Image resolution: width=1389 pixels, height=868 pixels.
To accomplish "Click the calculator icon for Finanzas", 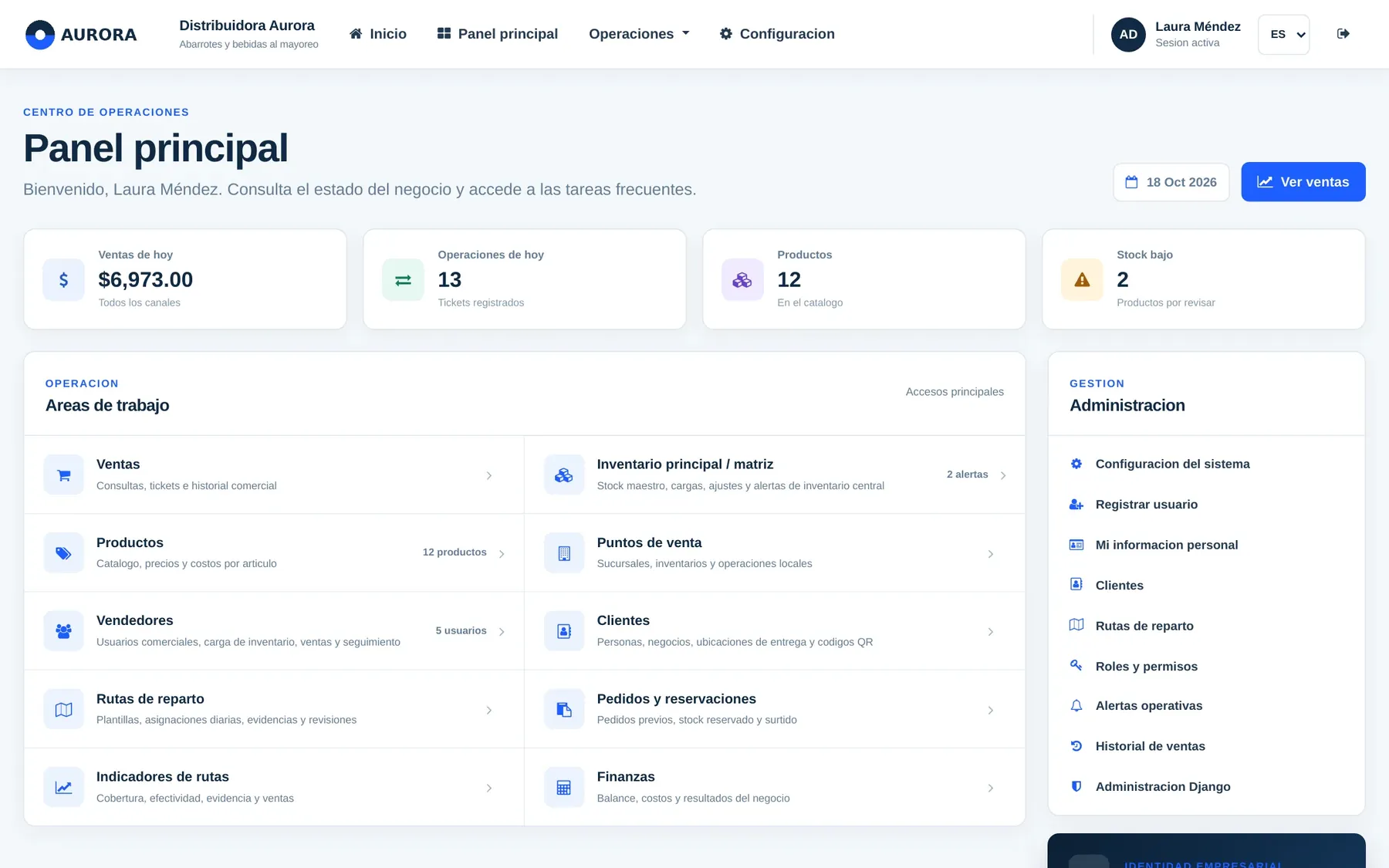I will (564, 788).
